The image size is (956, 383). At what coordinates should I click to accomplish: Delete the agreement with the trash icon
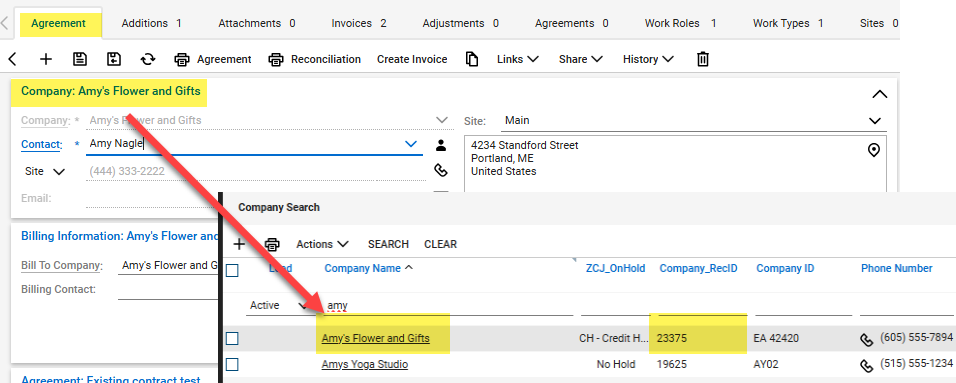[703, 59]
